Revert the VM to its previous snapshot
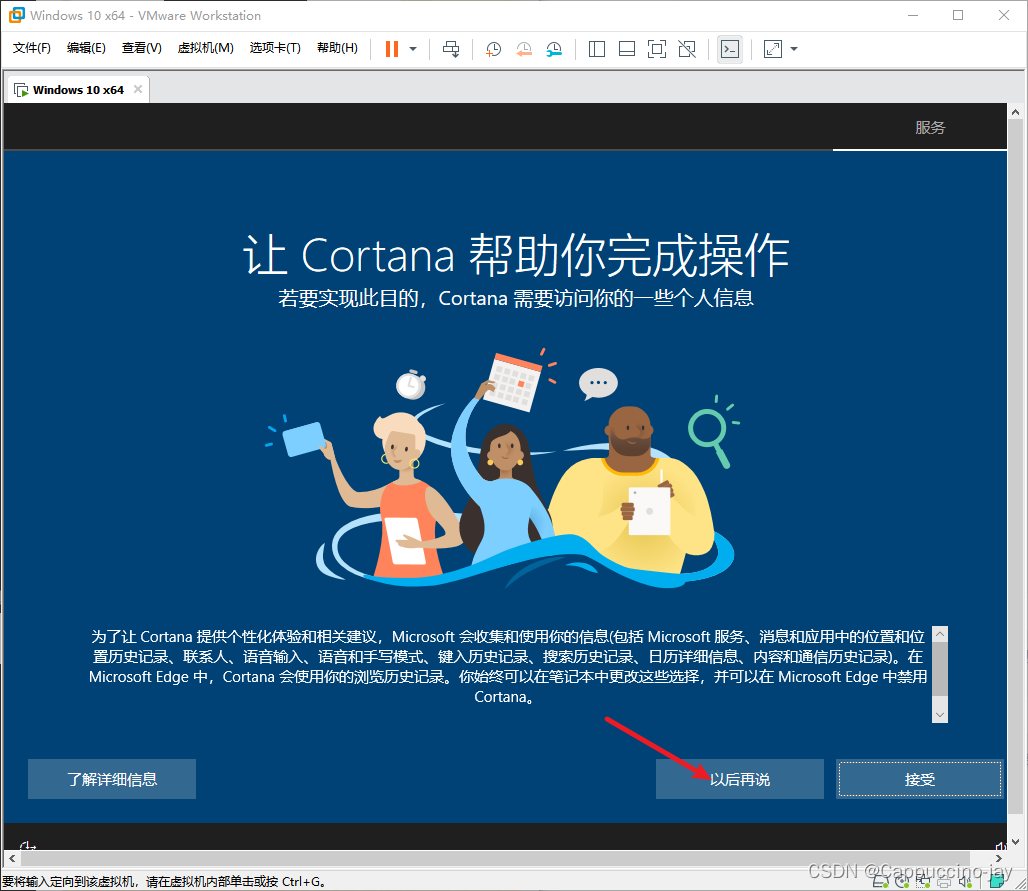 [x=524, y=49]
